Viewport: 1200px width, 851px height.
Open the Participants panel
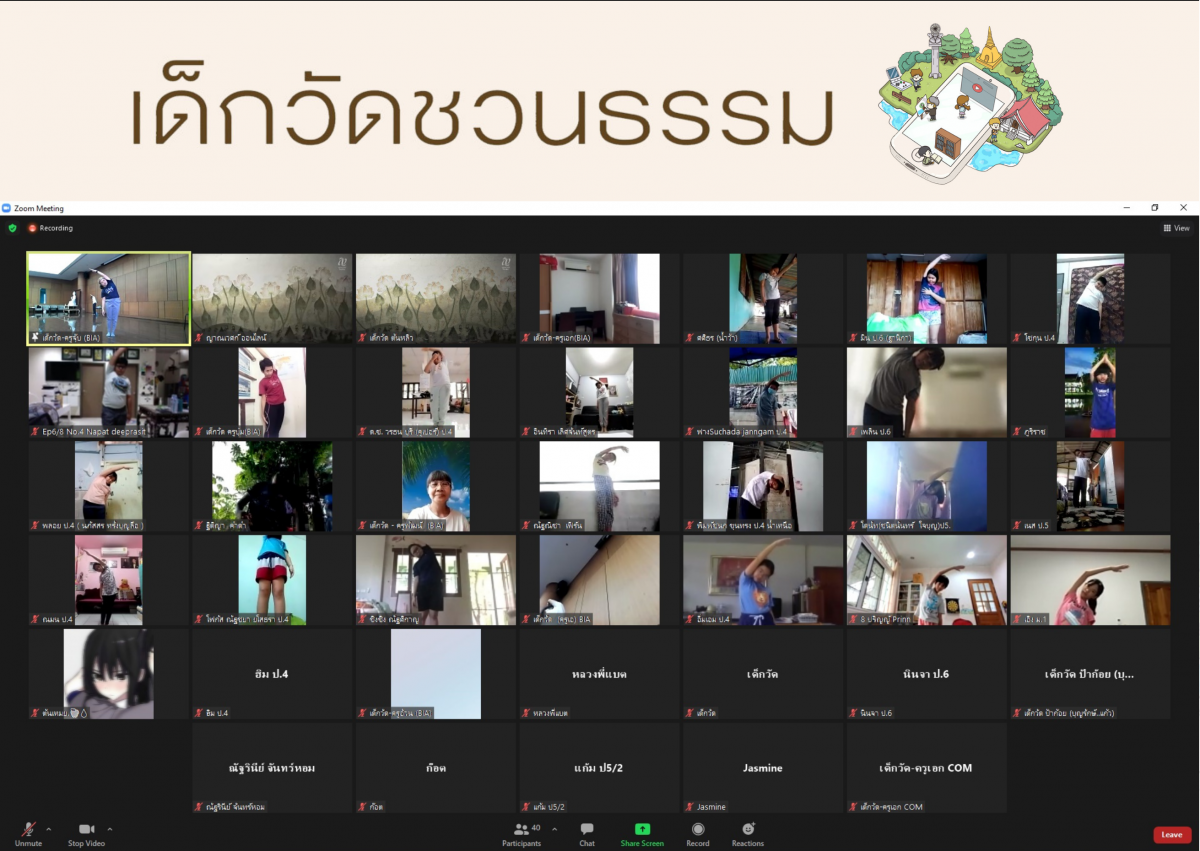click(x=521, y=830)
